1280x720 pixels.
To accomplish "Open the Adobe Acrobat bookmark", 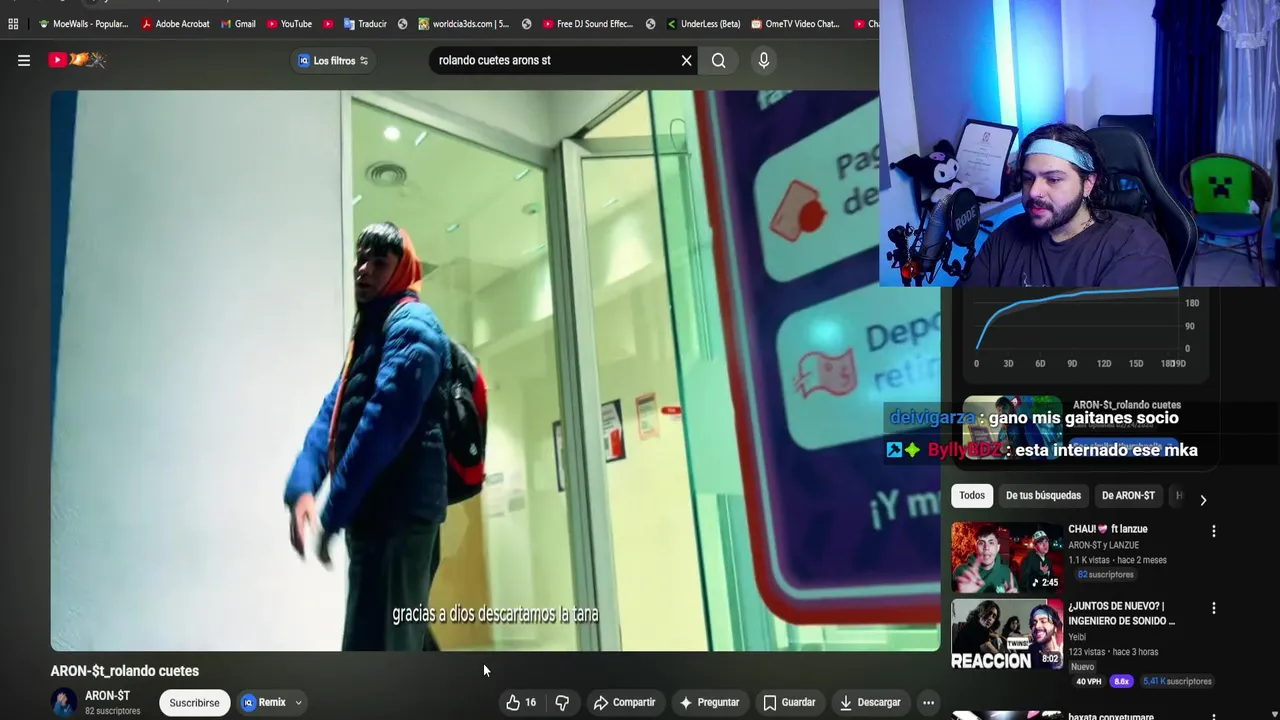I will tap(175, 24).
